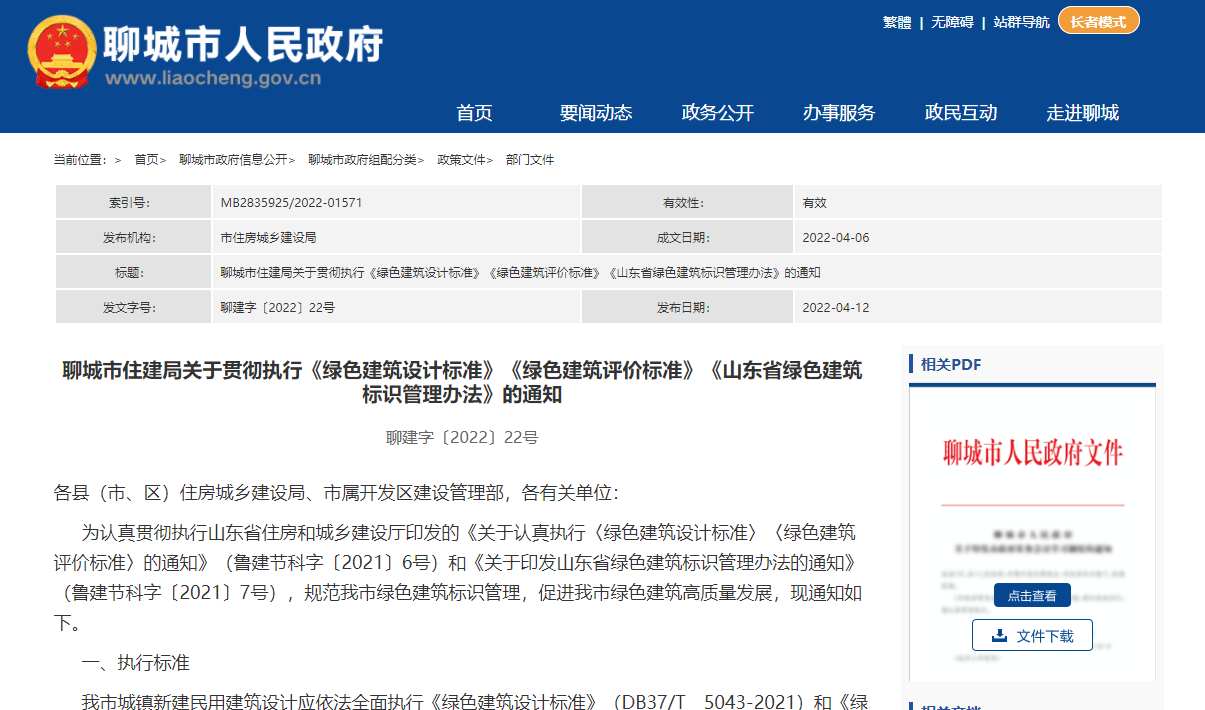
Task: Open the 要闻动态 navigation menu
Action: tap(596, 112)
